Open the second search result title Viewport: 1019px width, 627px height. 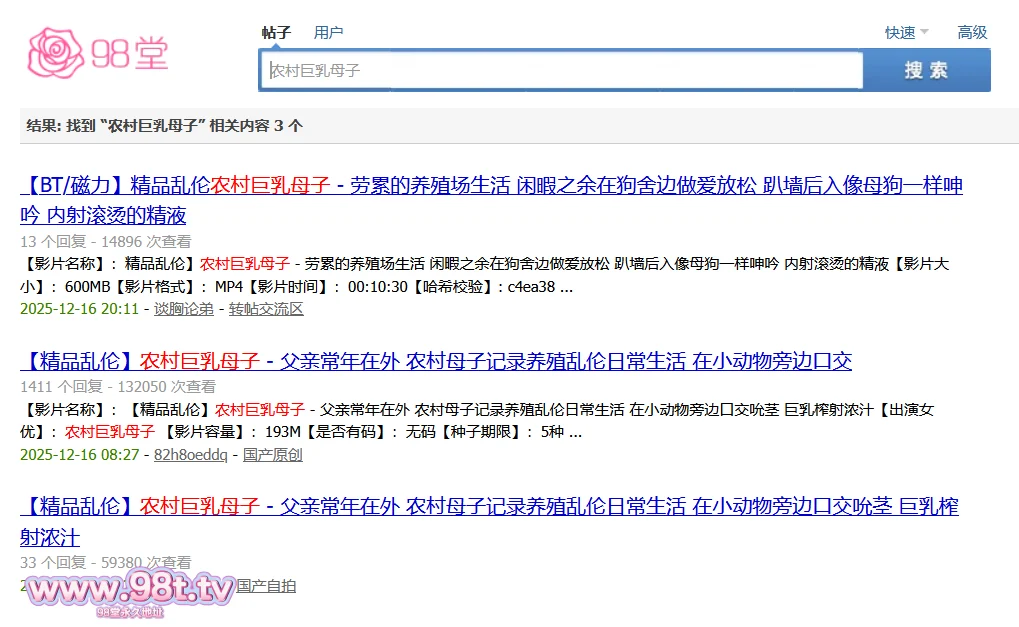pyautogui.click(x=436, y=361)
